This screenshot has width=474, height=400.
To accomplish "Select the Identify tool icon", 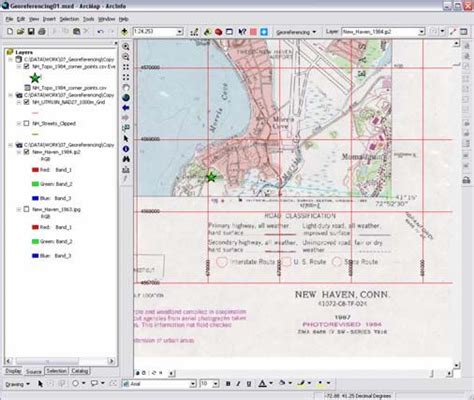I will click(x=126, y=149).
